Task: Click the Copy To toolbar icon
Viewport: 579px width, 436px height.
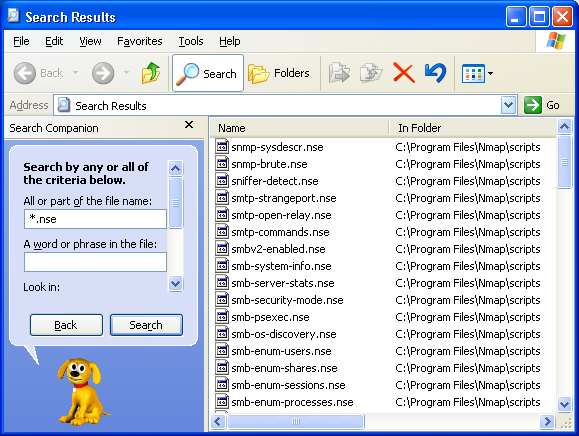Action: [x=371, y=73]
